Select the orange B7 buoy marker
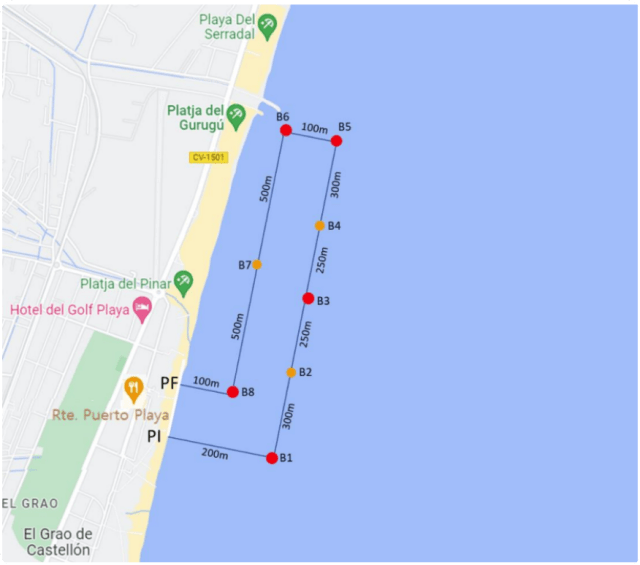The height and width of the screenshot is (565, 640). point(257,265)
